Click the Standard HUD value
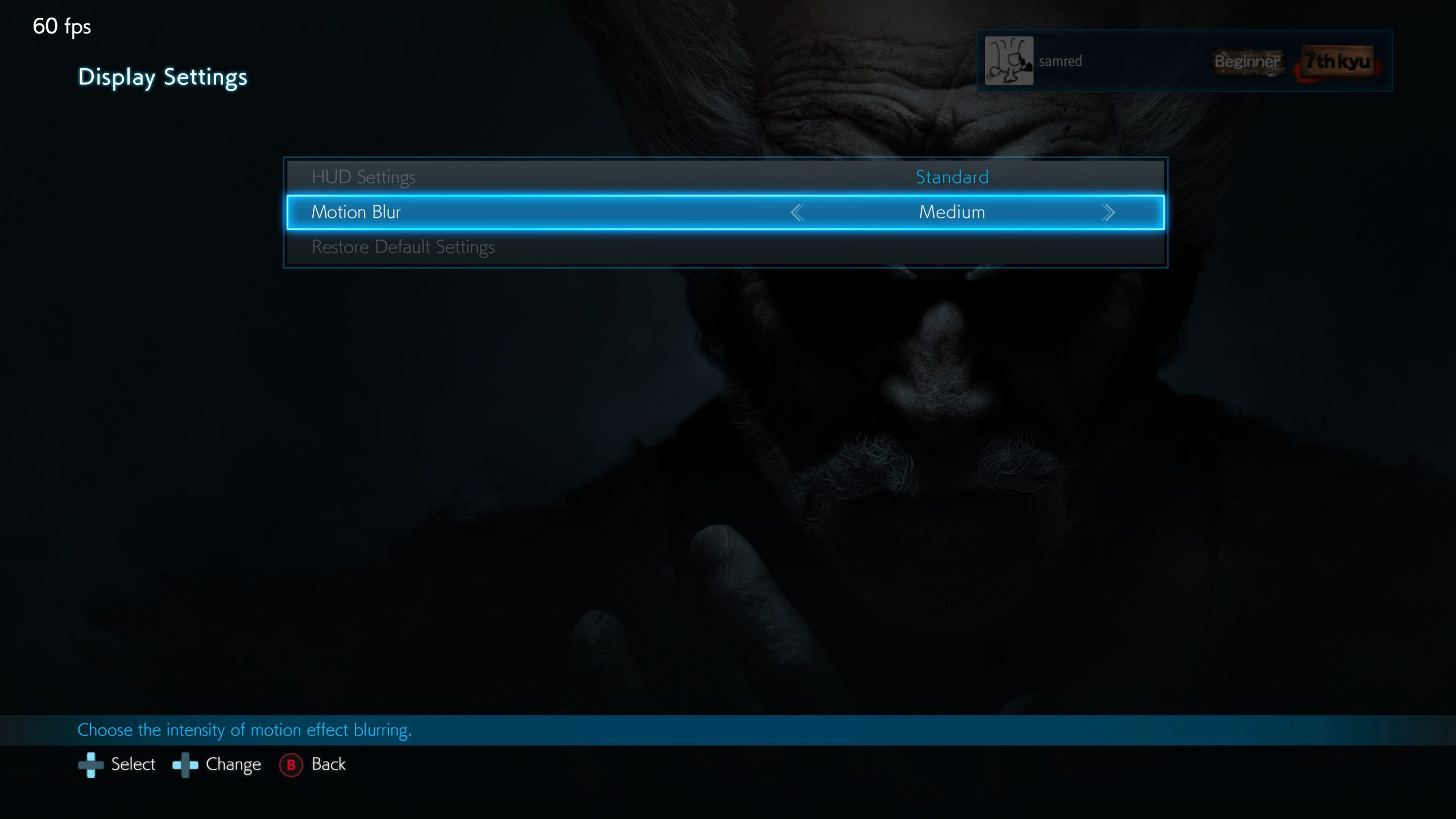 click(x=952, y=177)
